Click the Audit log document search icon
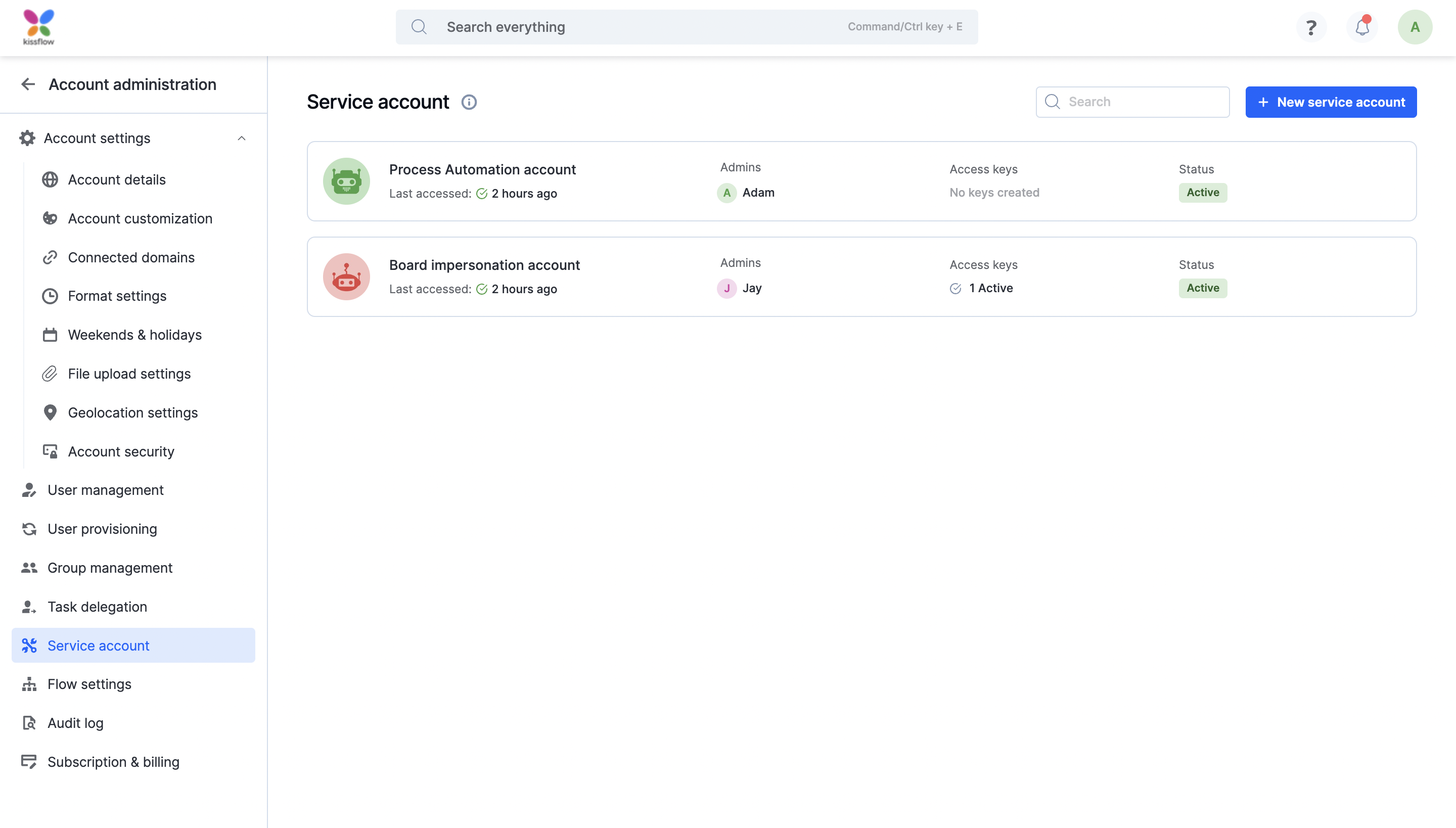This screenshot has height=828, width=1456. 29,723
